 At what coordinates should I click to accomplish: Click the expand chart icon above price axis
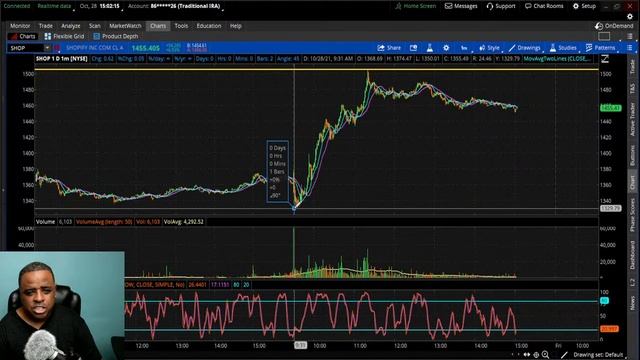coord(605,59)
